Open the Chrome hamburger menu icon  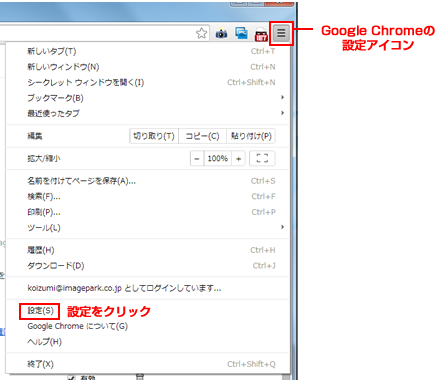[281, 33]
